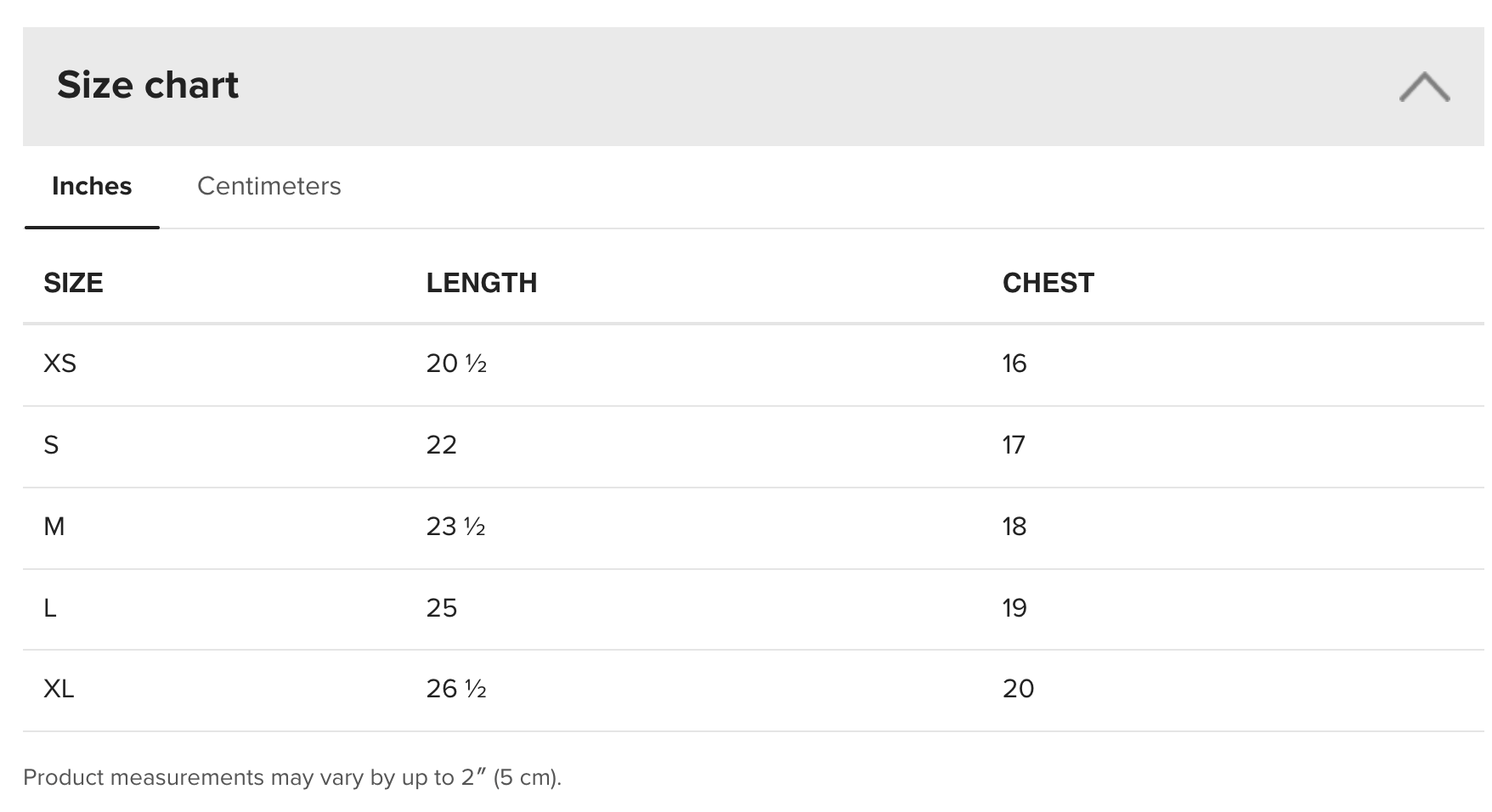This screenshot has width=1492, height=812.
Task: Select the L size row label
Action: tap(50, 608)
